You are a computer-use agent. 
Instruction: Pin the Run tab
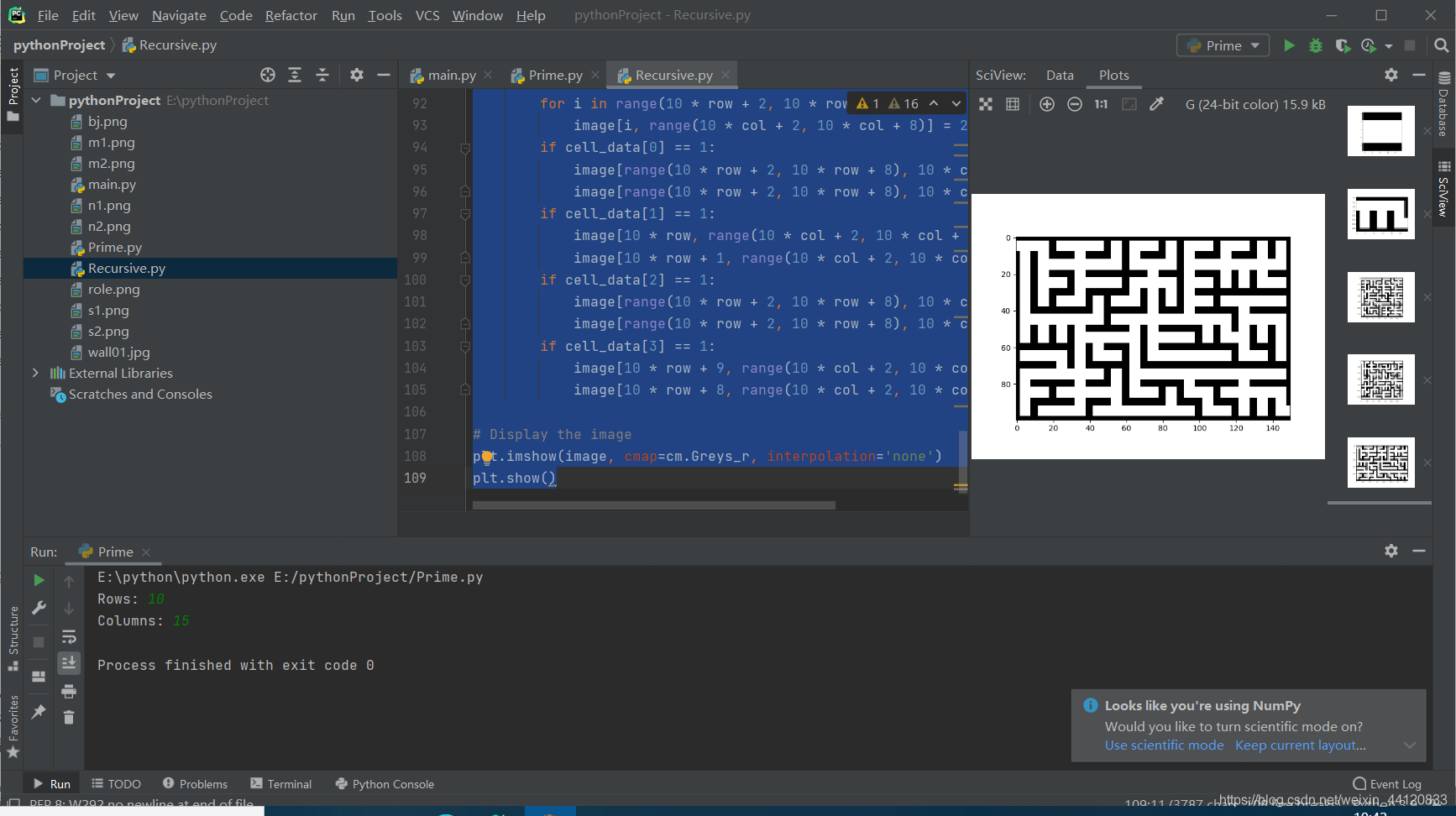[39, 712]
